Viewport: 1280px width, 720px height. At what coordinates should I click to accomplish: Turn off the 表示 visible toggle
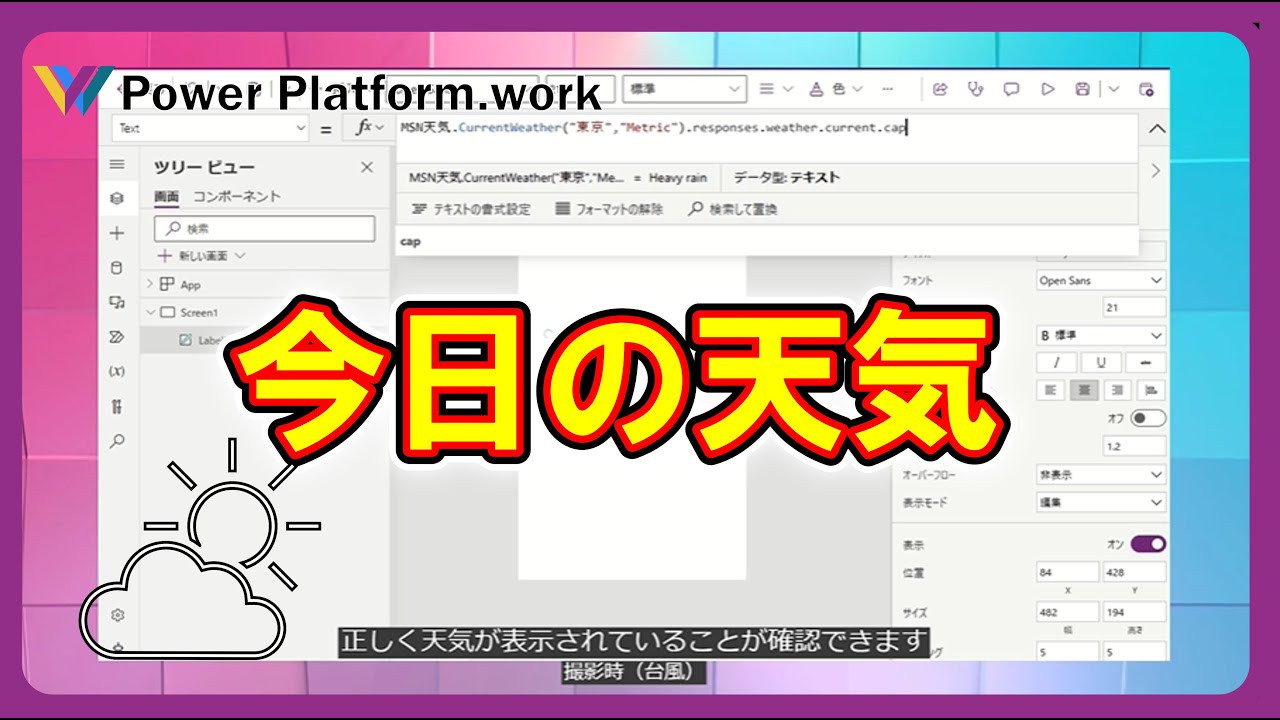click(1148, 544)
